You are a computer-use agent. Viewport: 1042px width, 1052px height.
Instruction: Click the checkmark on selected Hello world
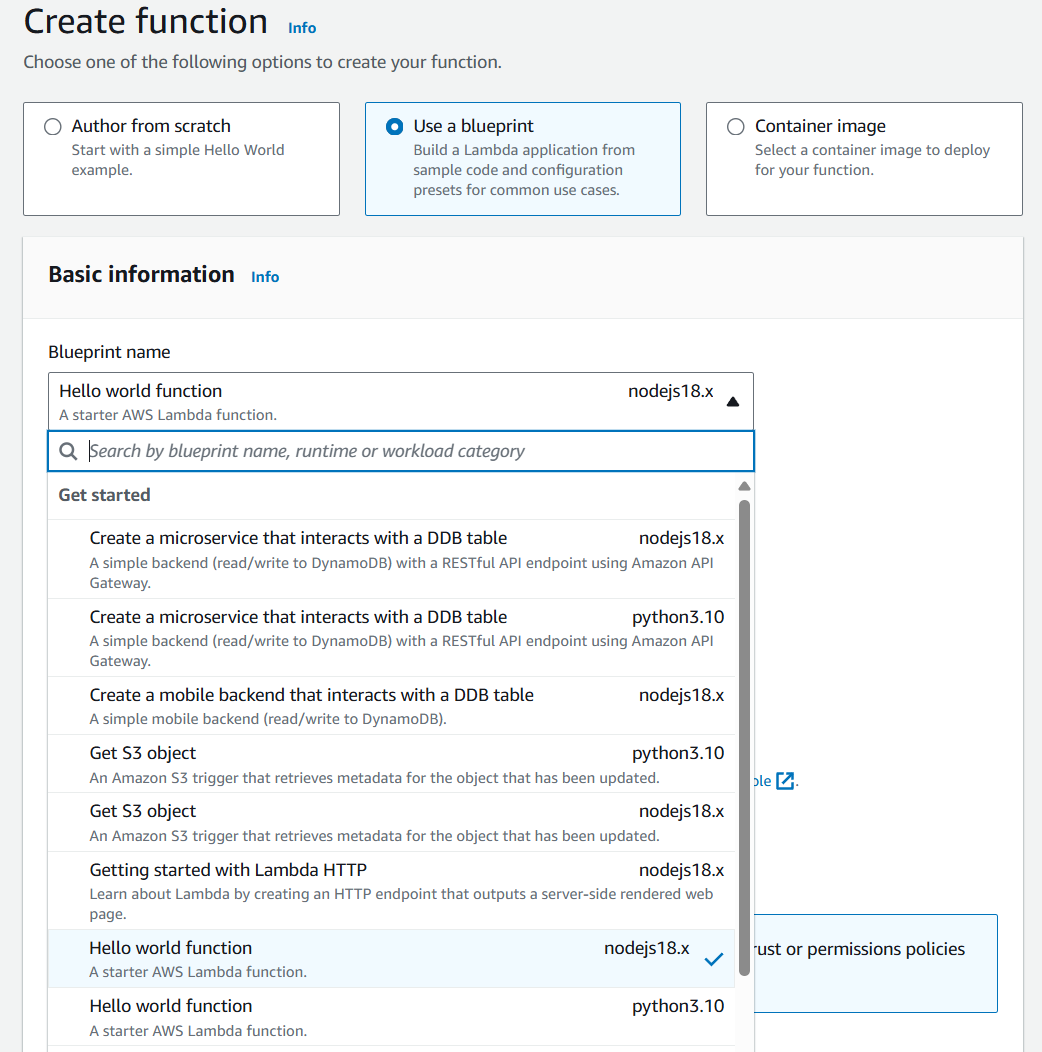pos(714,959)
